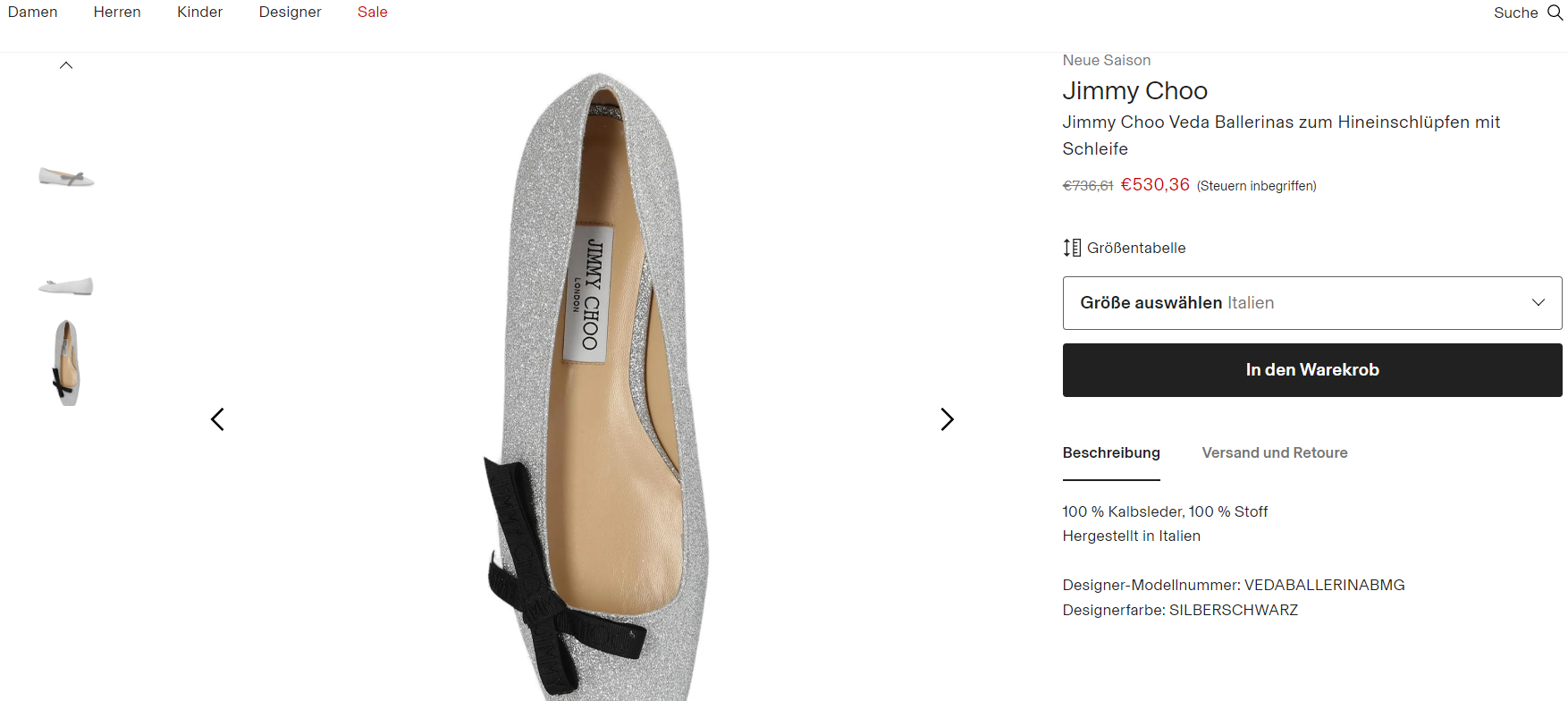Click the Veda Ballerinas product title
The width and height of the screenshot is (1568, 701).
click(x=1281, y=135)
